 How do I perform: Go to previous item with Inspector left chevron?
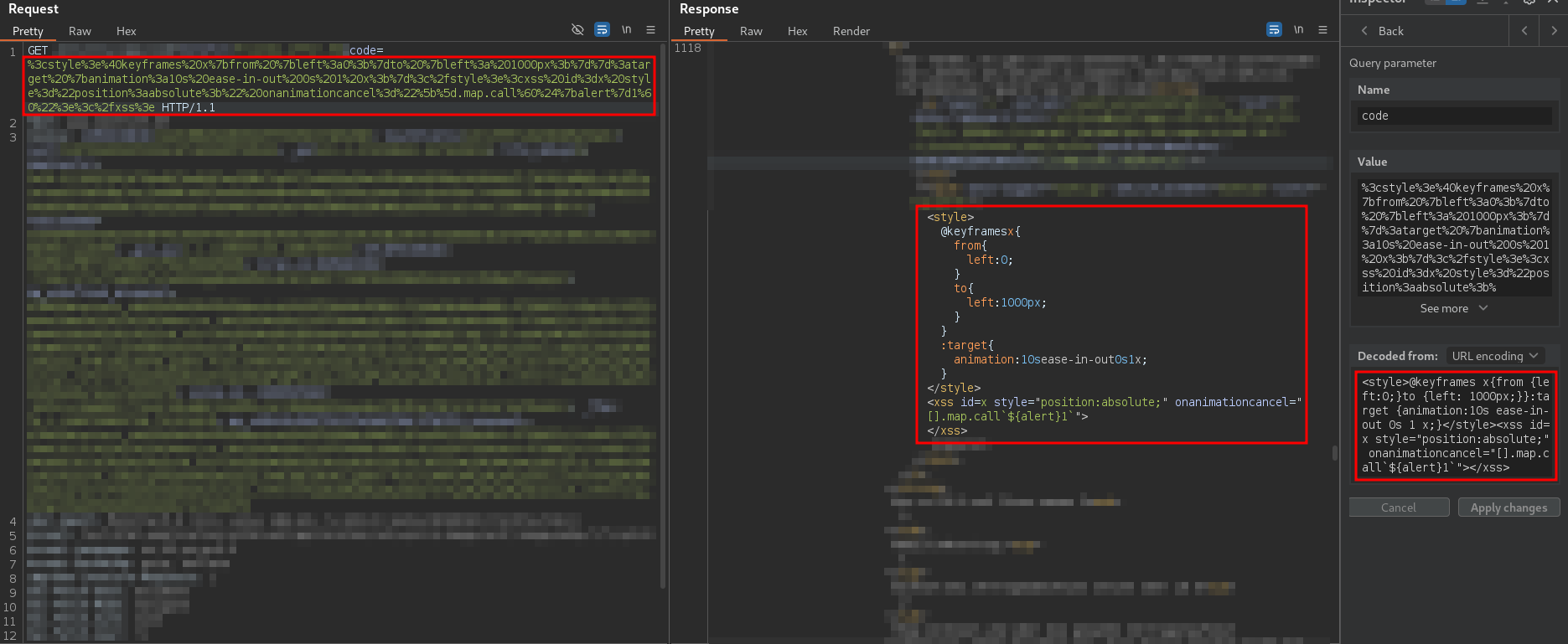[x=1524, y=31]
